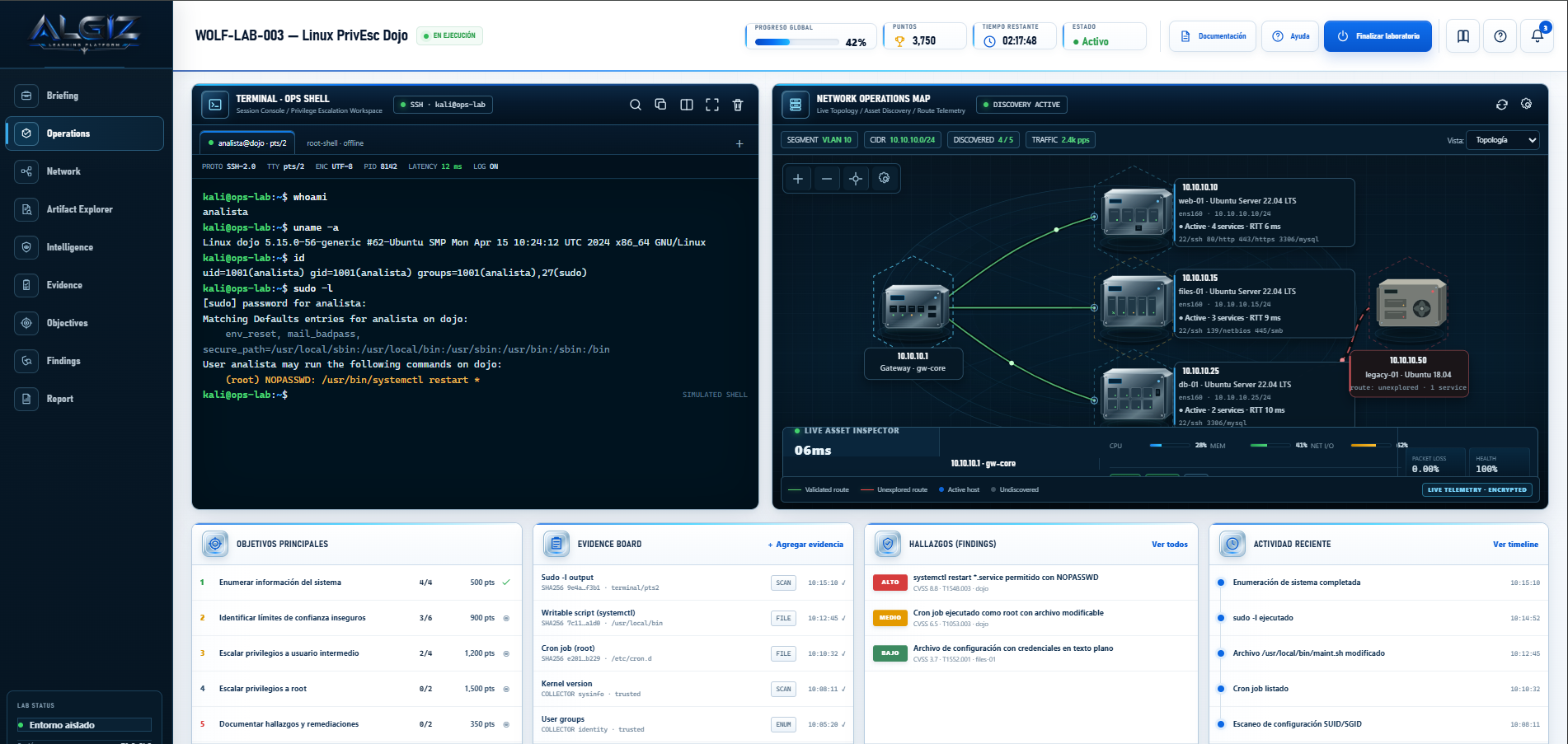Expand the SSH kali@ops-lab session selector
This screenshot has width=1568, height=744.
coord(444,105)
